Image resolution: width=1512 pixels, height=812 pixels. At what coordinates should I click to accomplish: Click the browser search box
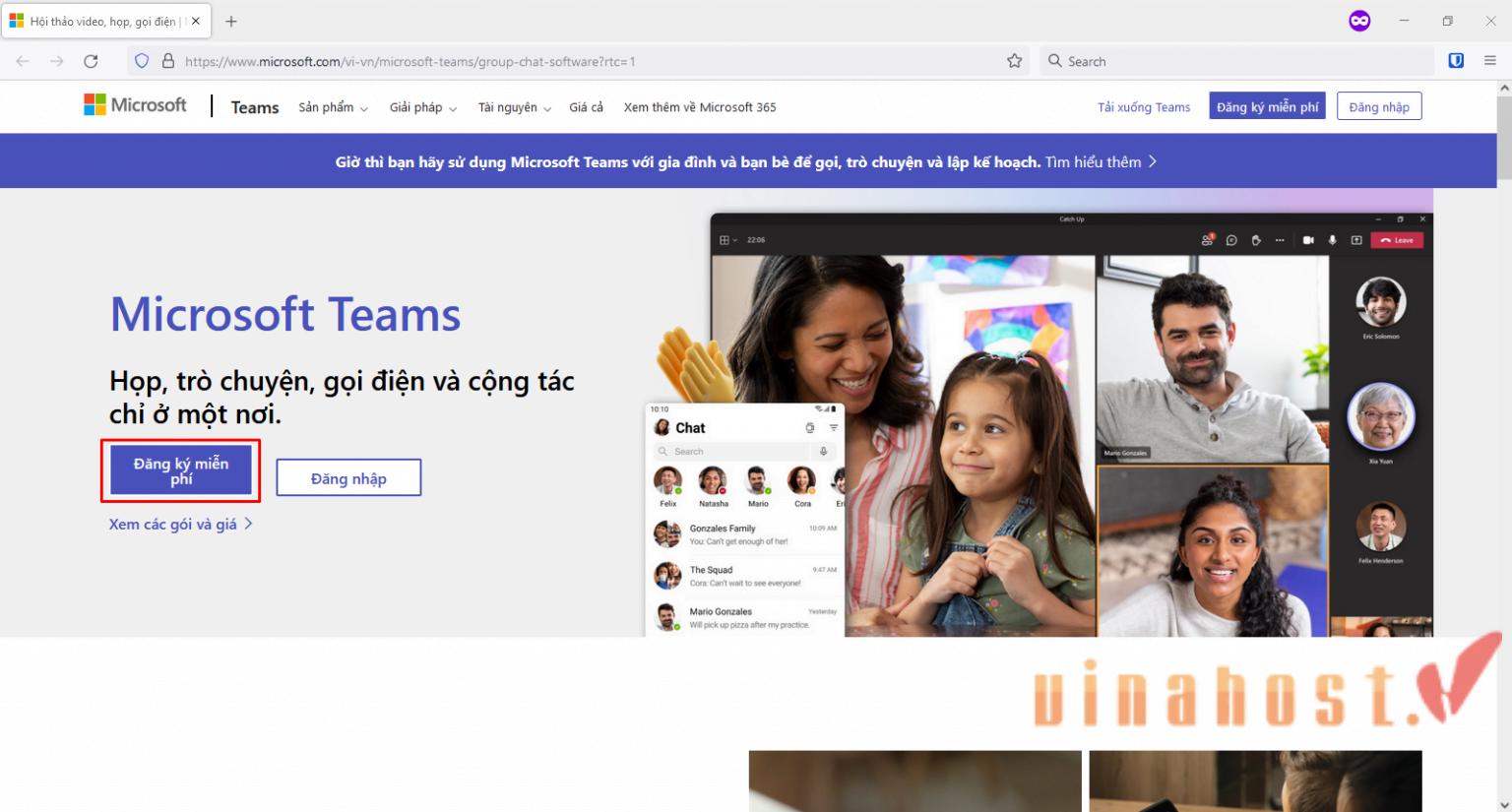(1236, 61)
